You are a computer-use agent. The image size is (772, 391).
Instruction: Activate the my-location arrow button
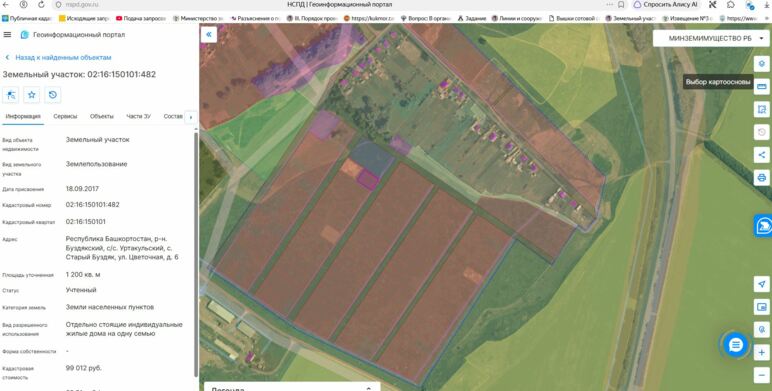point(762,284)
